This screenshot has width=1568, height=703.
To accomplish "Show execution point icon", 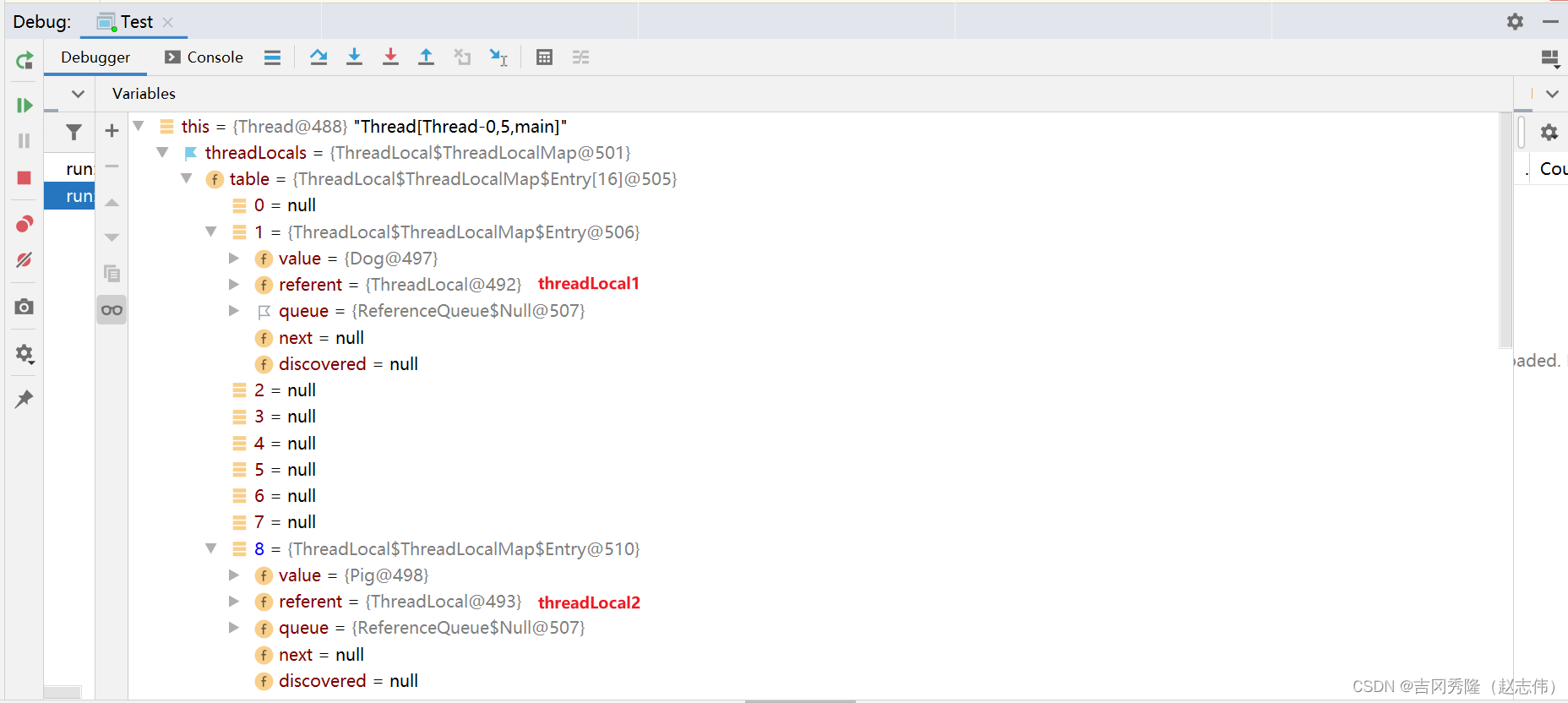I will tap(272, 57).
